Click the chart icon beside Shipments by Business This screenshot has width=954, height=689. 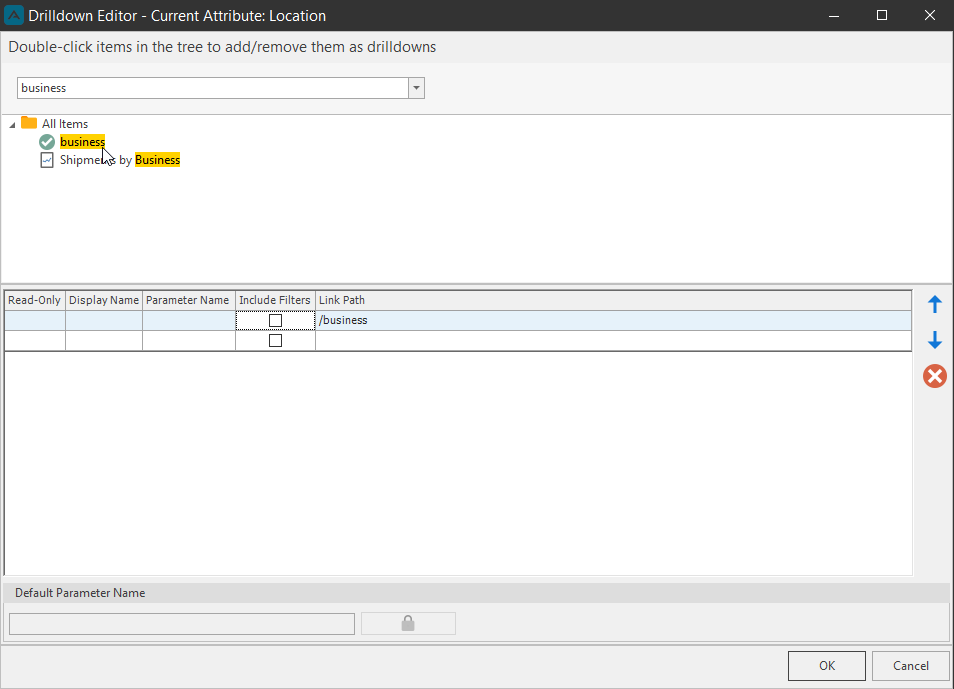tap(47, 160)
